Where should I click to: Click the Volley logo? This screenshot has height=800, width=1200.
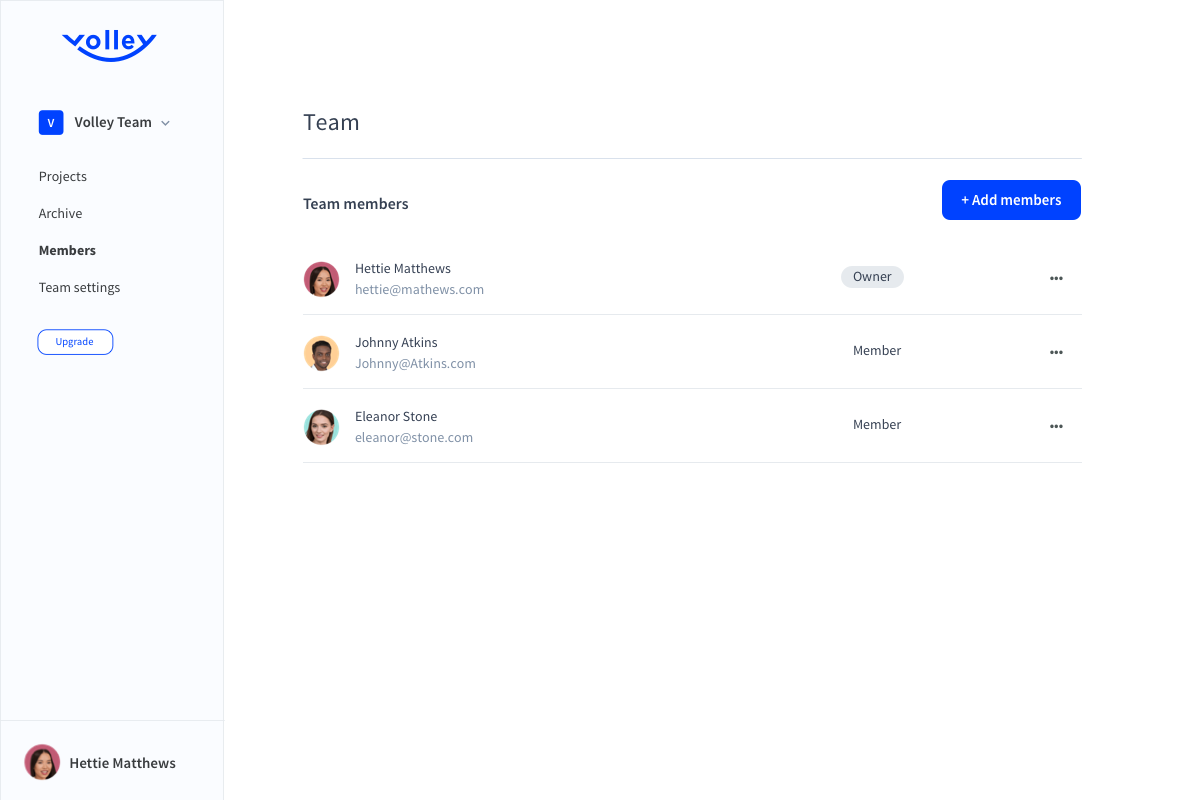(109, 45)
